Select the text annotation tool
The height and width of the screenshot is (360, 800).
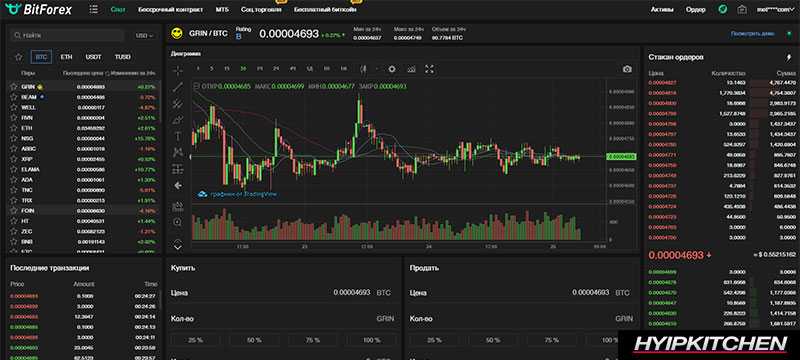pyautogui.click(x=178, y=136)
